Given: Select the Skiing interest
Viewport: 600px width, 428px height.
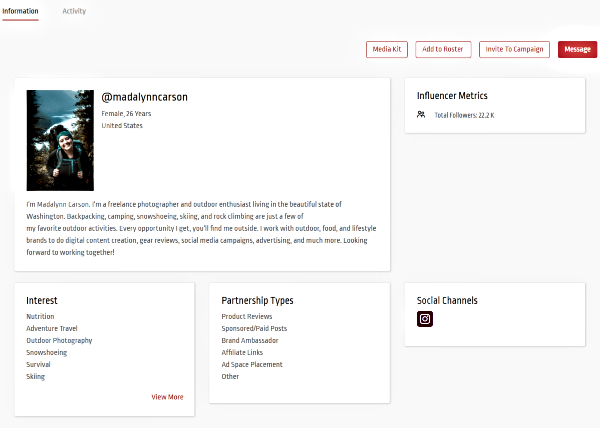Looking at the screenshot, I should 36,376.
